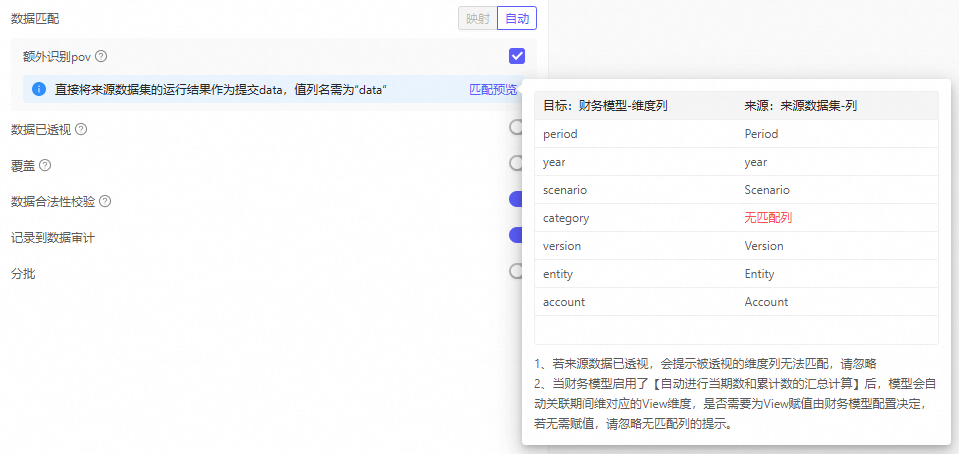Open the 匹配预览 link
Image resolution: width=959 pixels, height=454 pixels.
pyautogui.click(x=492, y=90)
